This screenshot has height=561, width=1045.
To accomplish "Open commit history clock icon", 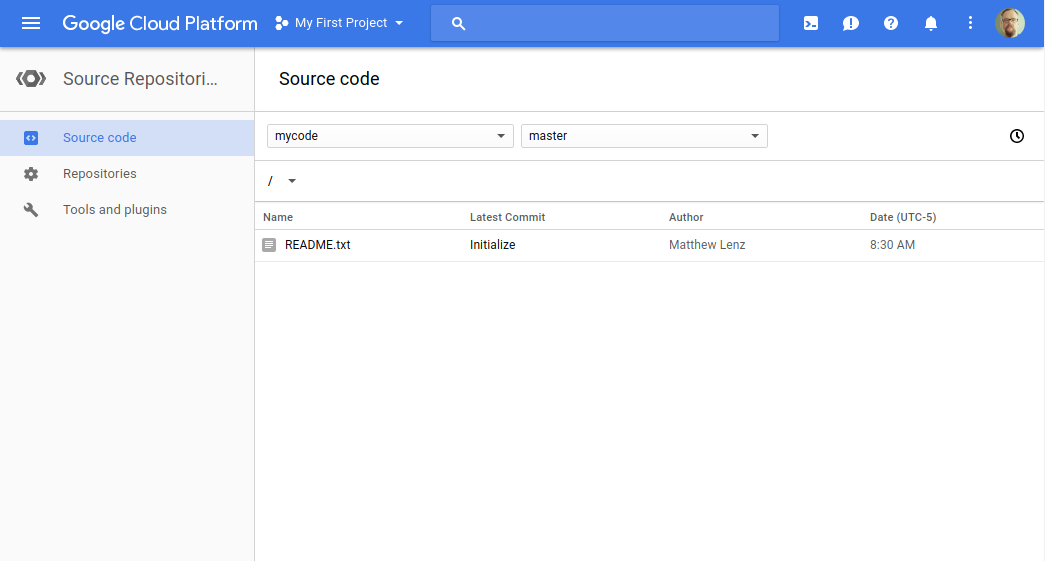I will pos(1016,136).
